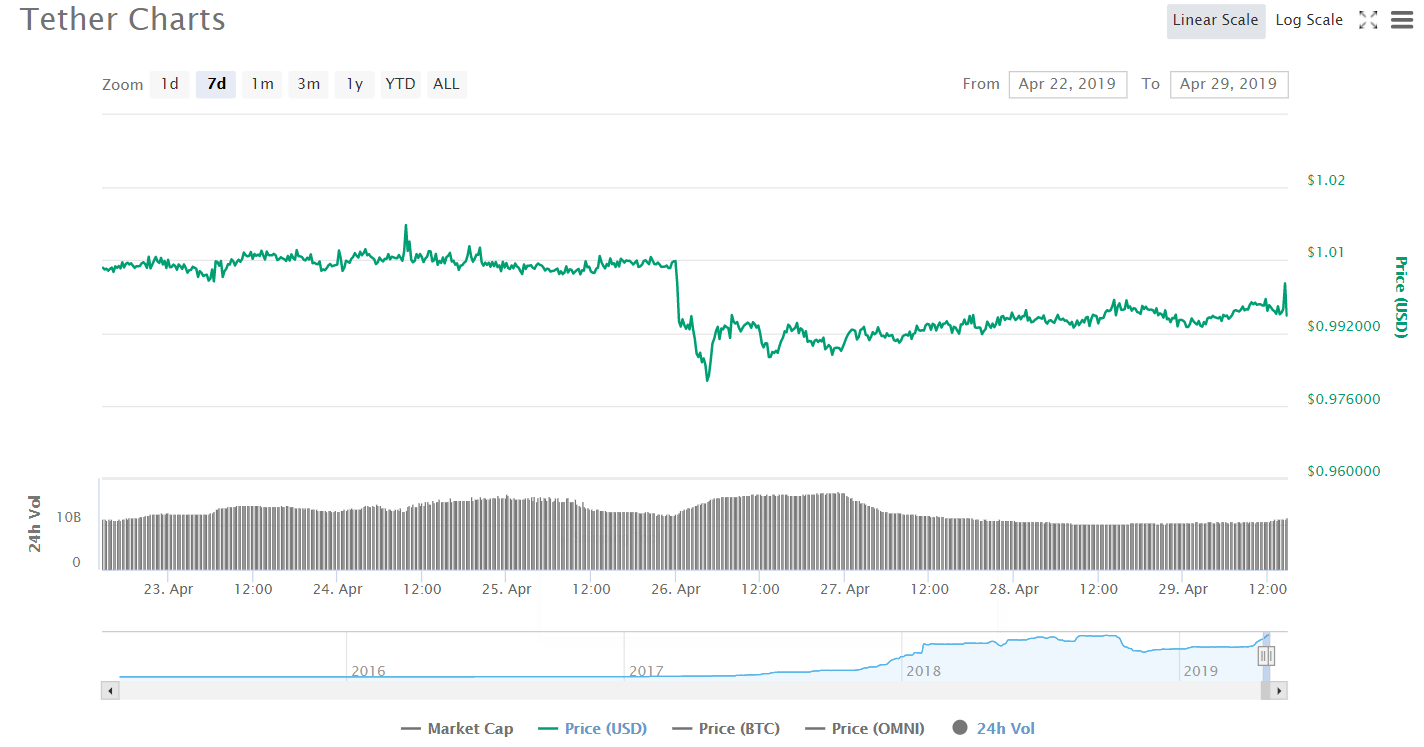Set zoom to 3m

(308, 84)
